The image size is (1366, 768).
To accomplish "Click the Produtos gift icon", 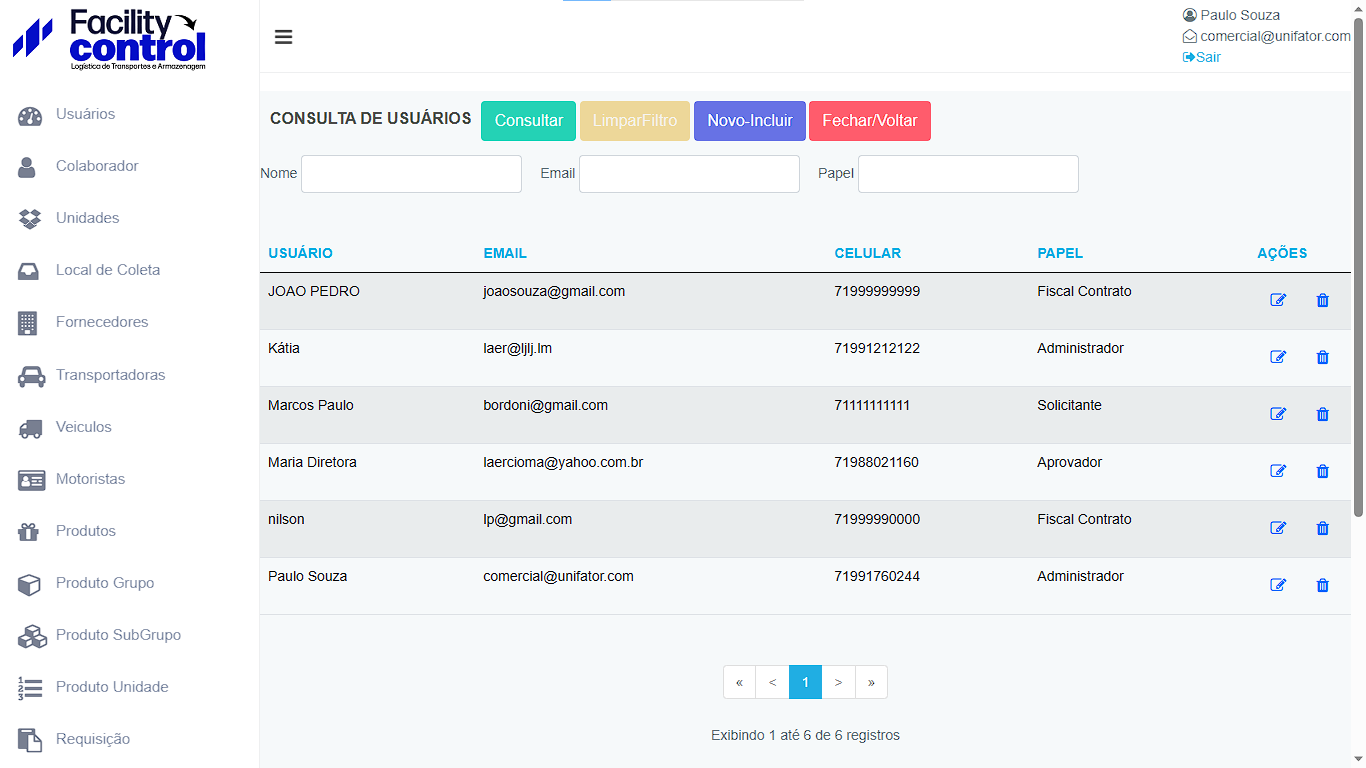I will pos(29,531).
